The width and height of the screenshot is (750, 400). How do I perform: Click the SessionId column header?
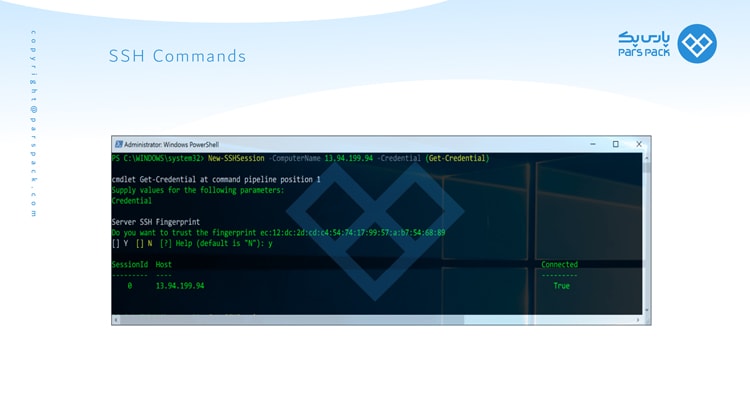(130, 264)
